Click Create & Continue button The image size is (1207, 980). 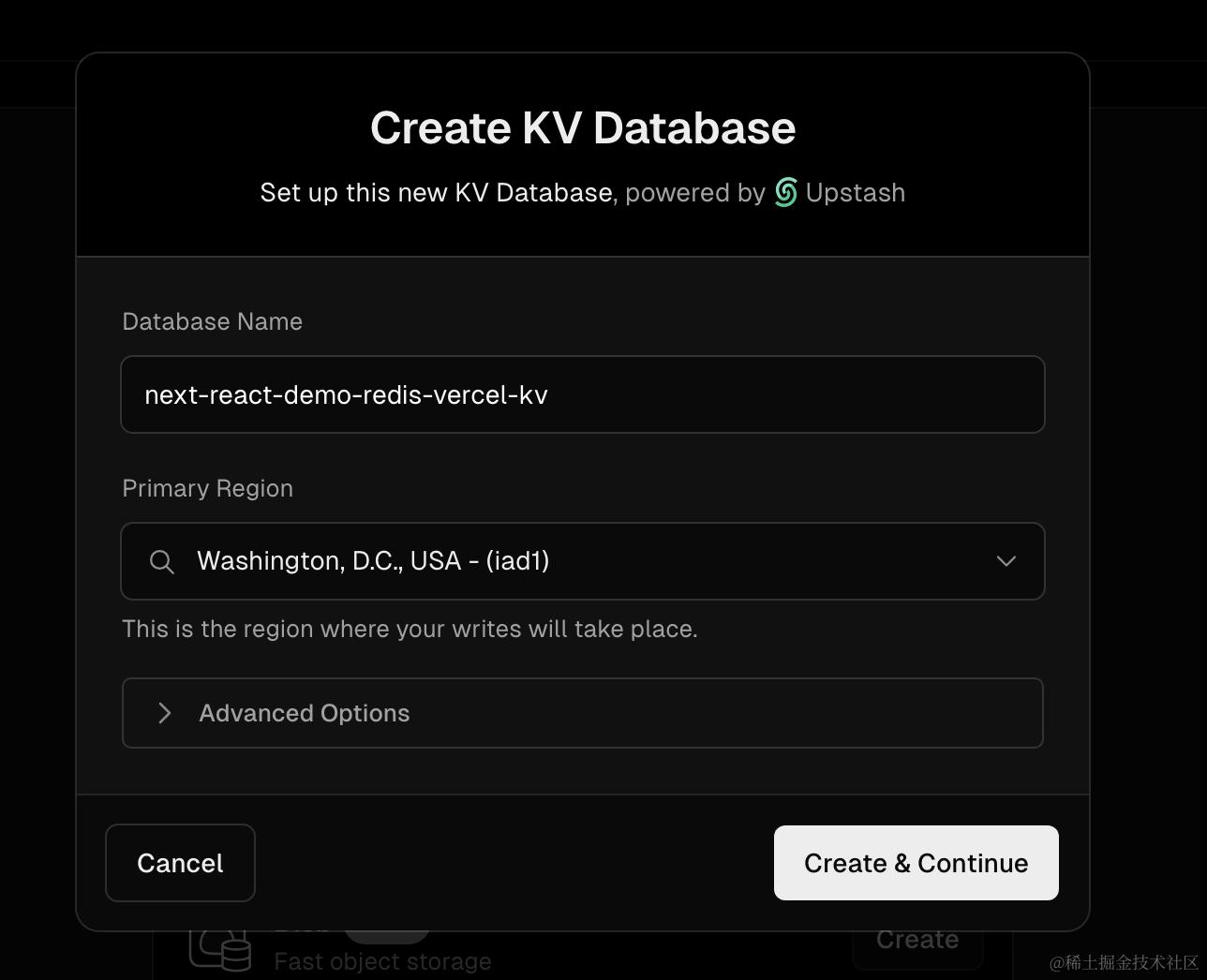[916, 863]
